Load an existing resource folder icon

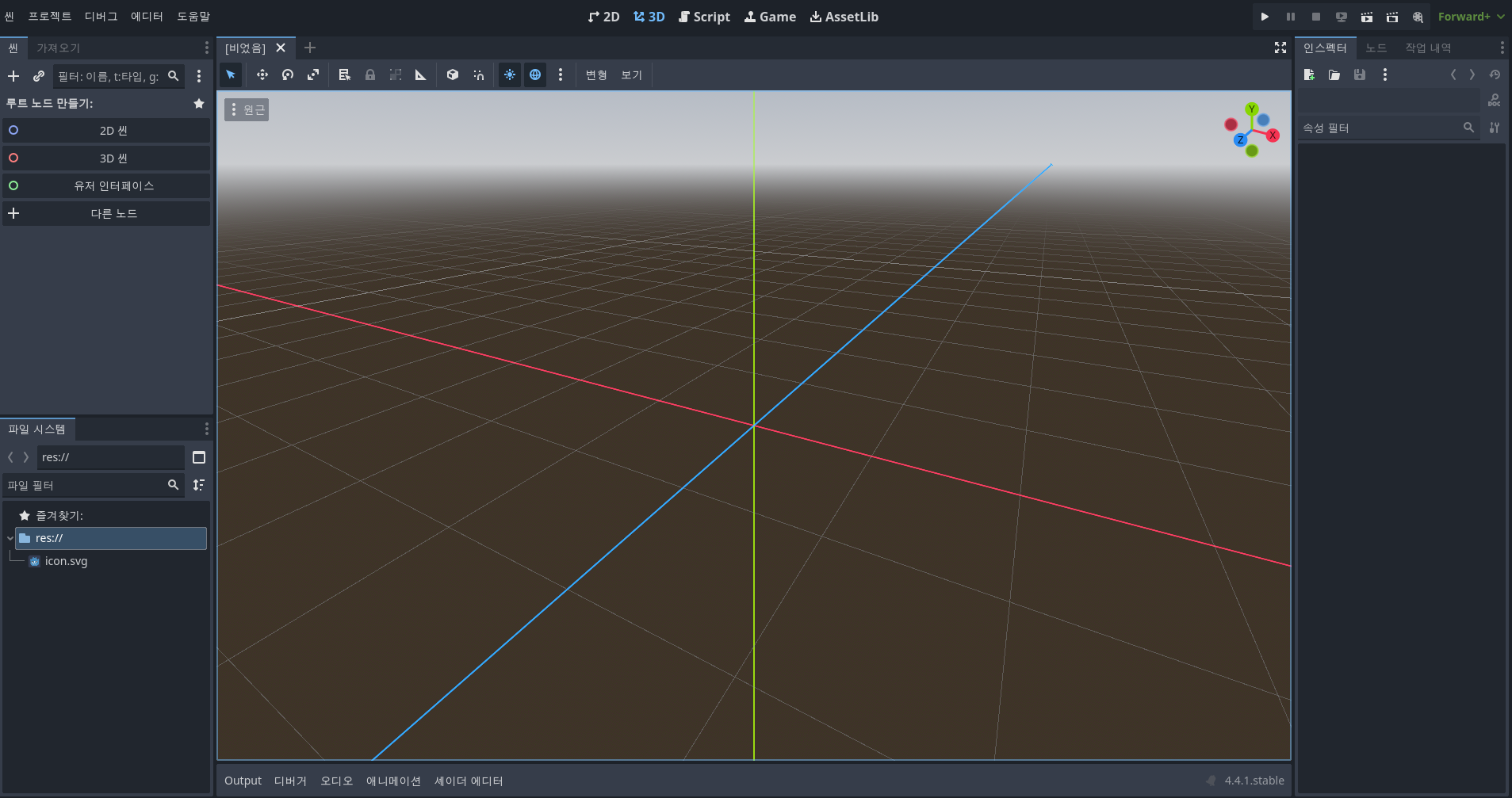[1334, 74]
